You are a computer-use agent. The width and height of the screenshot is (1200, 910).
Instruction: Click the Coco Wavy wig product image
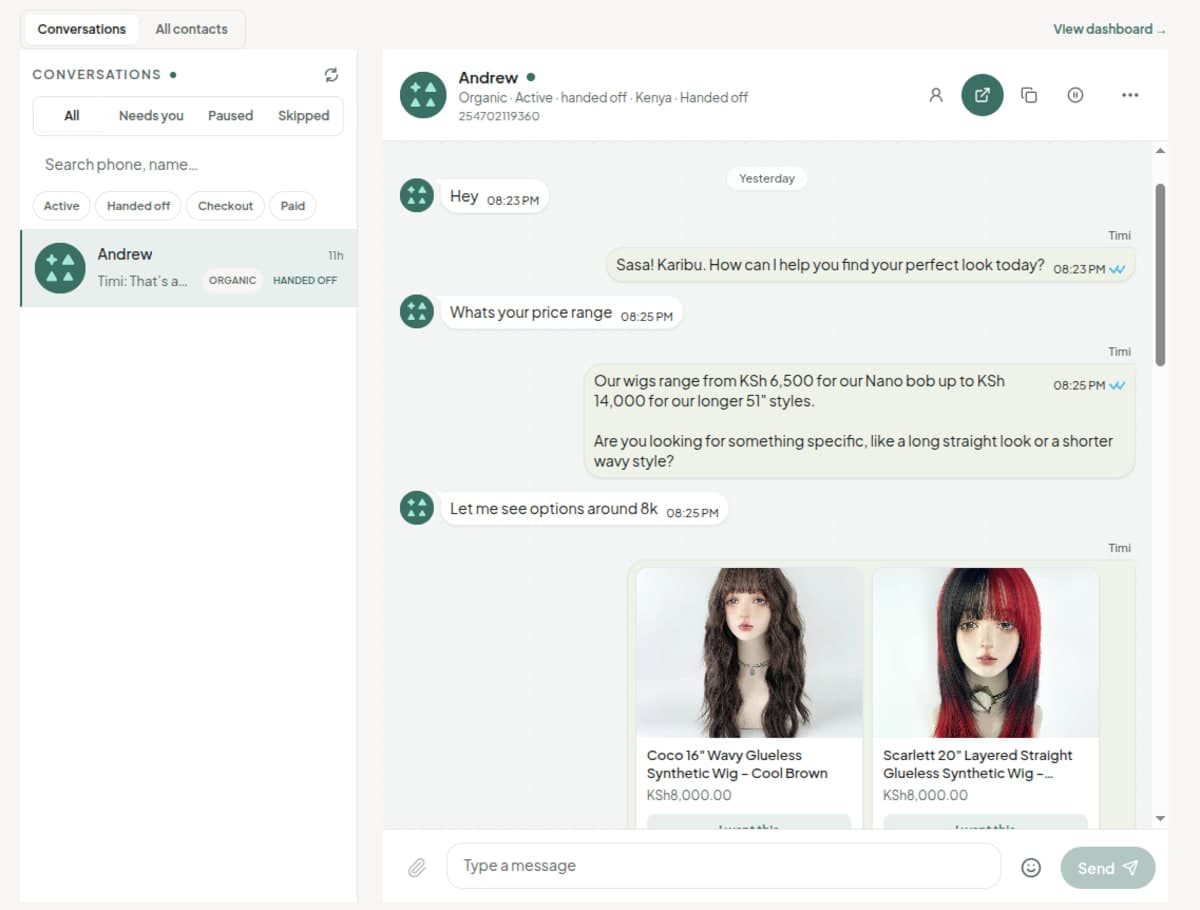click(x=749, y=653)
